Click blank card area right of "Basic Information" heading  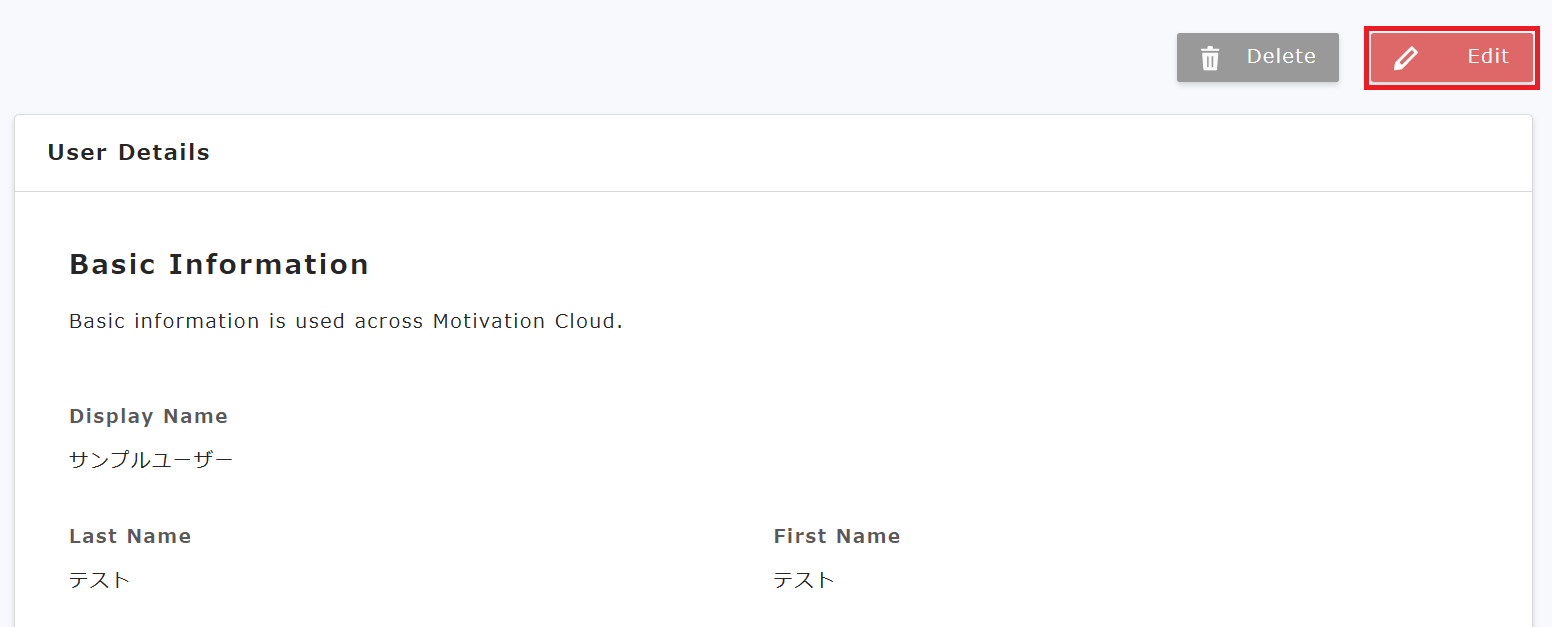[x=900, y=265]
